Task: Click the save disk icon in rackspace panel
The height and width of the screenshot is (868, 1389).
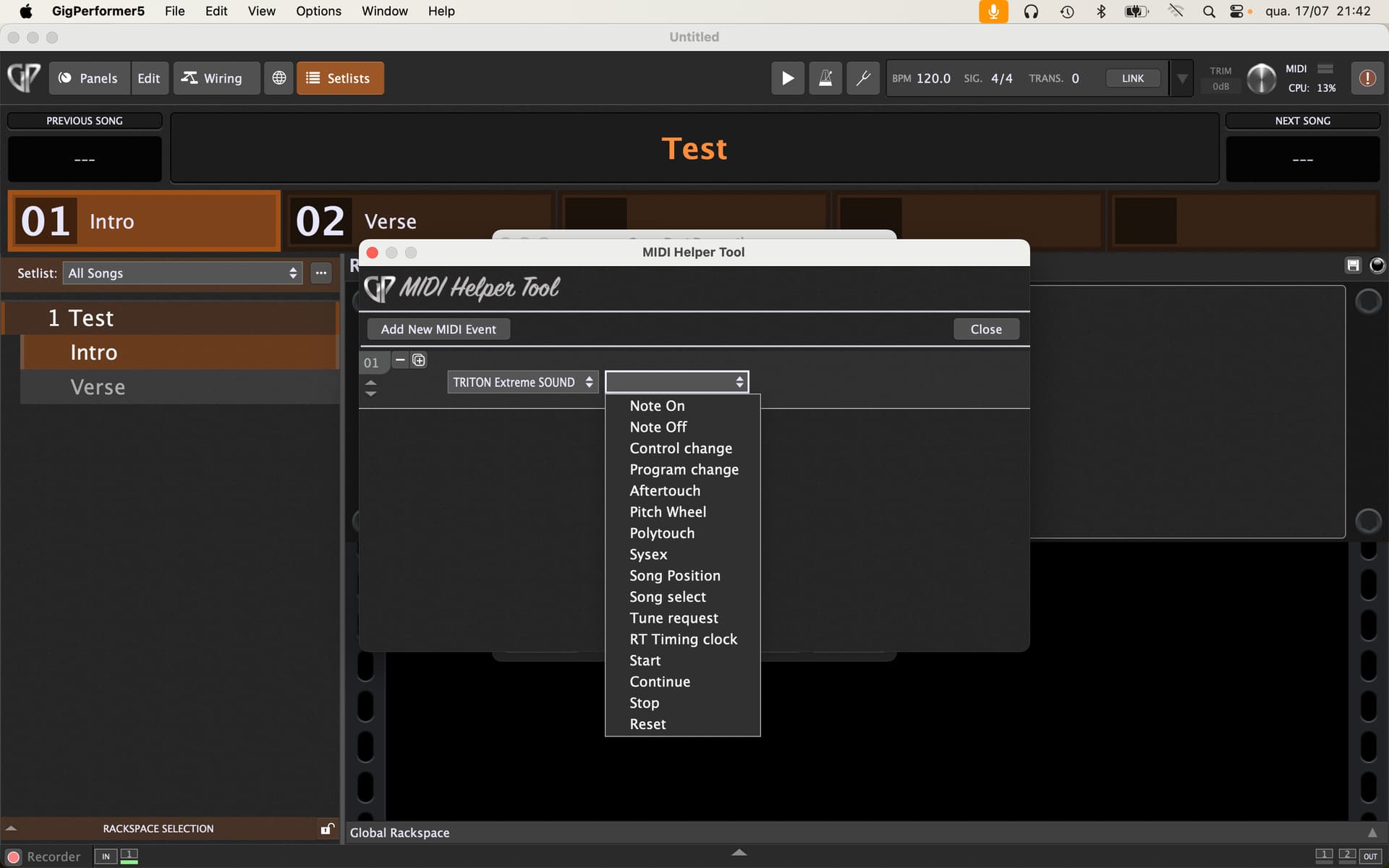Action: pos(1353,265)
